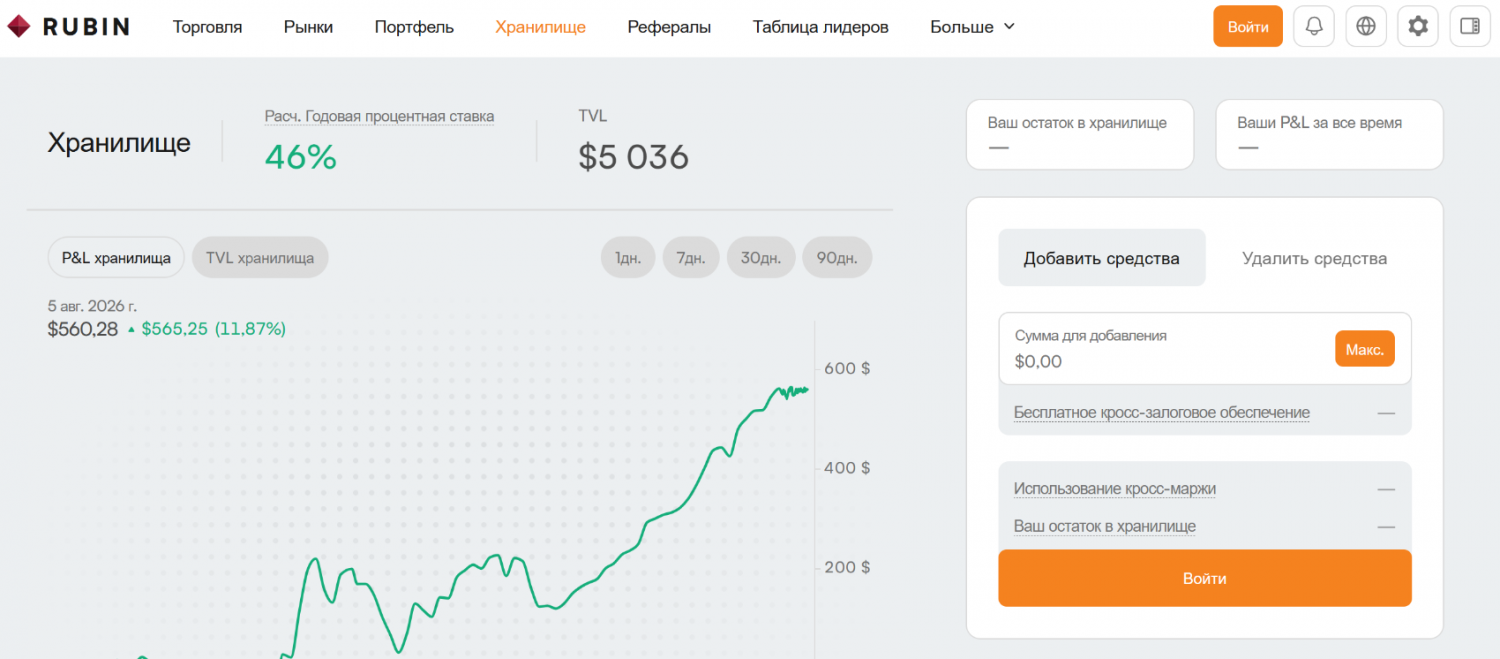Click the Макс. amount button
This screenshot has width=1500, height=659.
(1365, 349)
